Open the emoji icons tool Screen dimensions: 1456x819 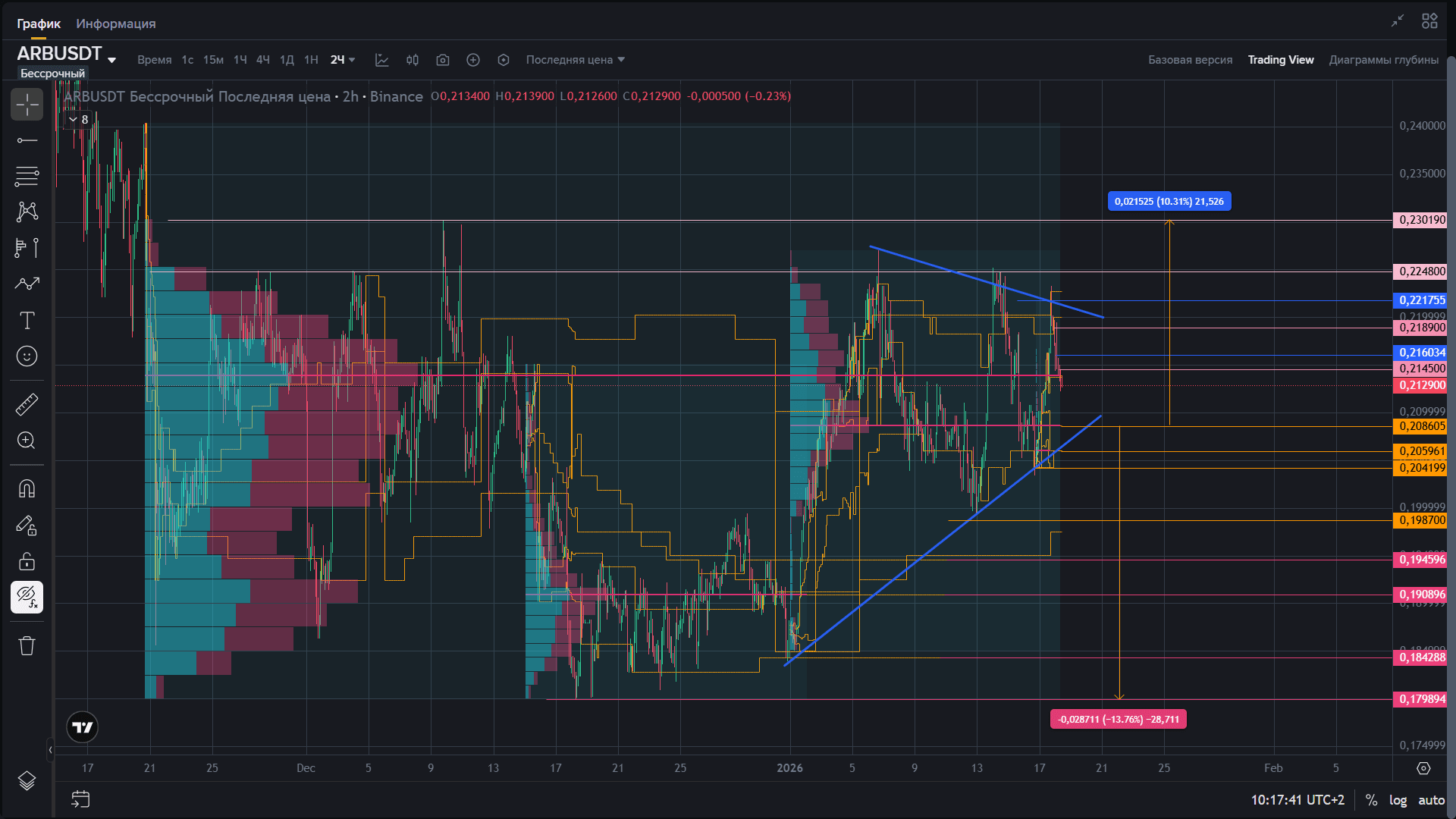click(27, 356)
